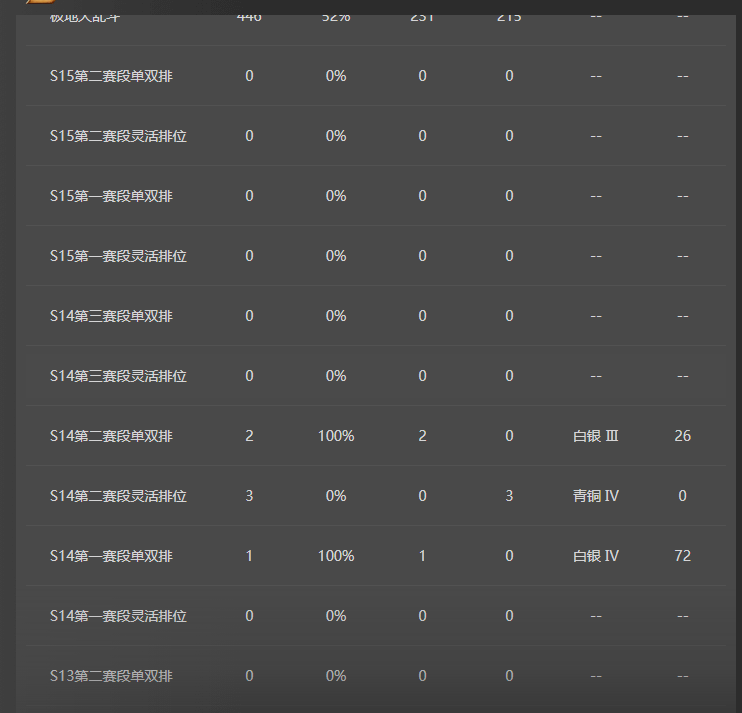Select the S14第一赛段灵活排位 row label
Viewport: 742px width, 713px height.
tap(118, 616)
